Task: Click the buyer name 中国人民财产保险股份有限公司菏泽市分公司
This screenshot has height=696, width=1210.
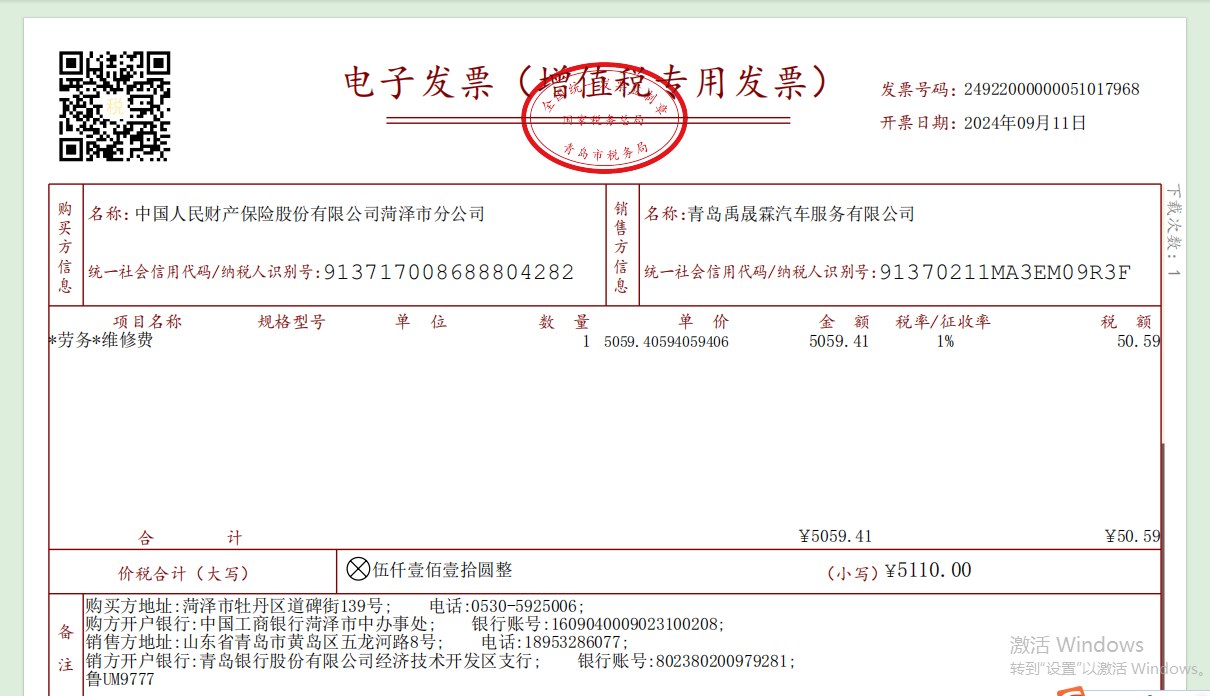Action: 310,213
